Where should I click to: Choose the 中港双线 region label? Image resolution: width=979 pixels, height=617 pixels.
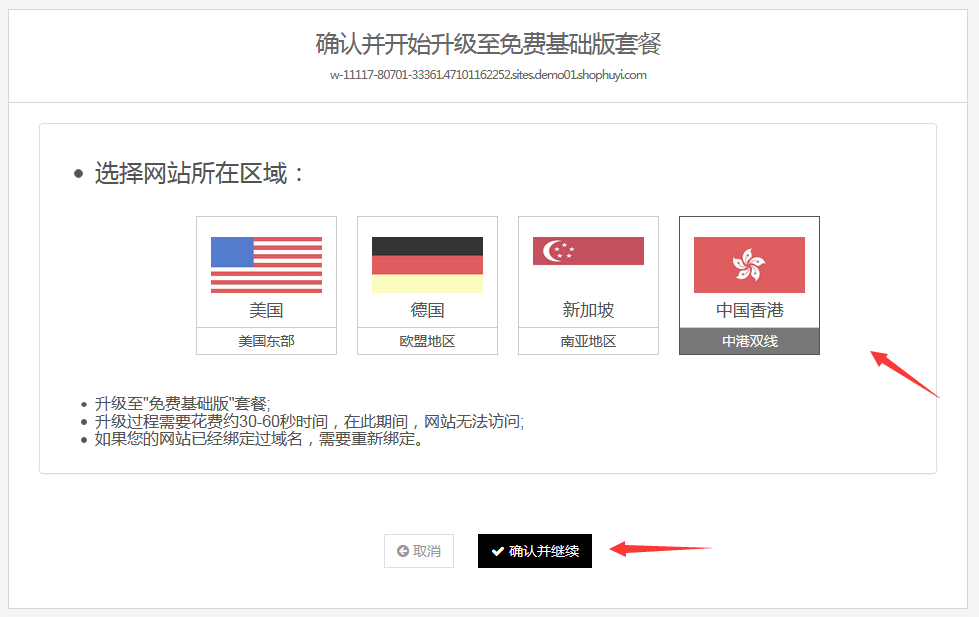[x=749, y=341]
